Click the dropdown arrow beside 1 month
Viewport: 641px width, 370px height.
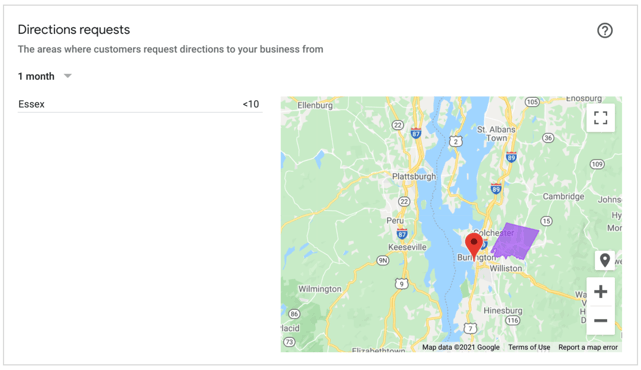coord(68,76)
